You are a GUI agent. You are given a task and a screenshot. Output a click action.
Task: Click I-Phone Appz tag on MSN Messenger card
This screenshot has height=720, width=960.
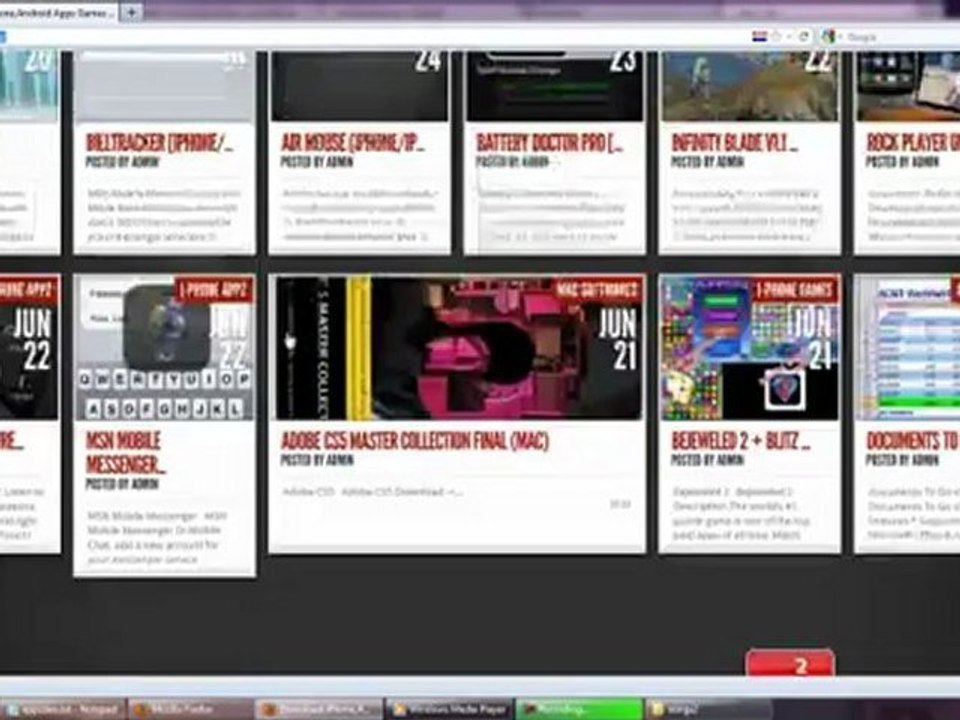[x=214, y=290]
